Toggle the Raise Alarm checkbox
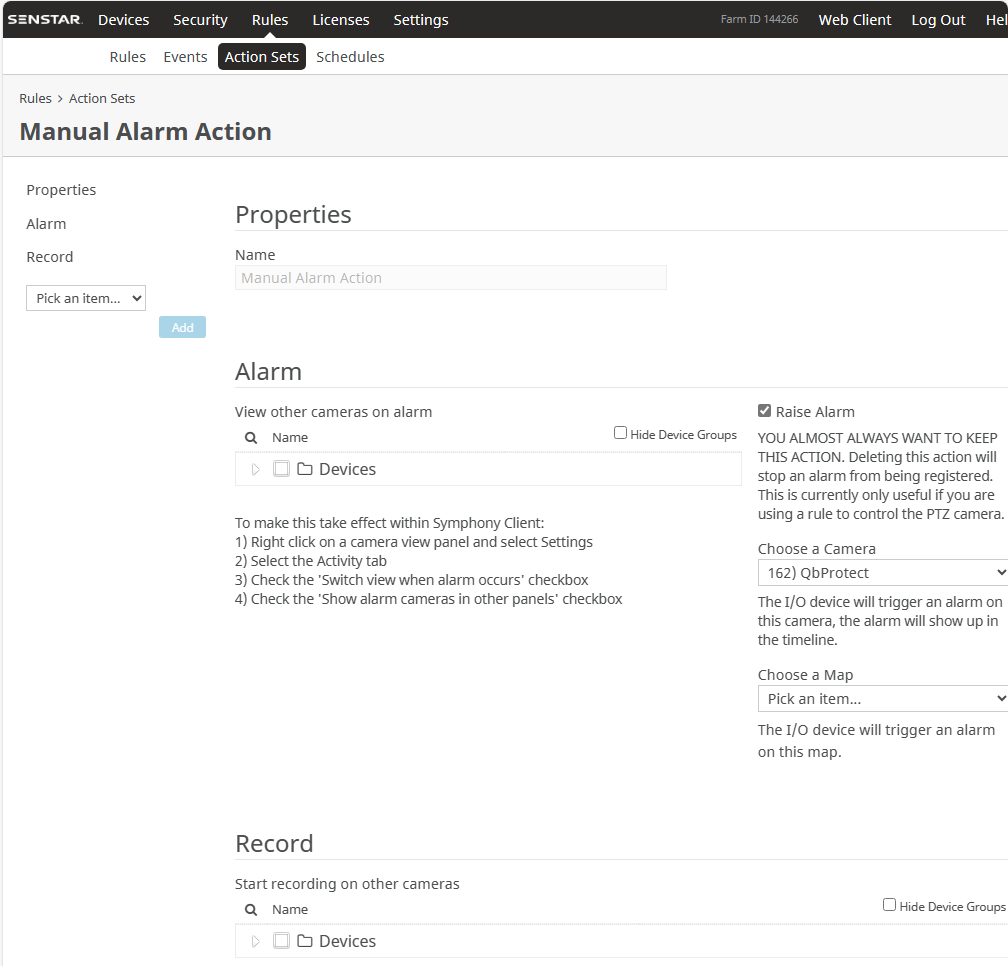The width and height of the screenshot is (1008, 966). [765, 411]
